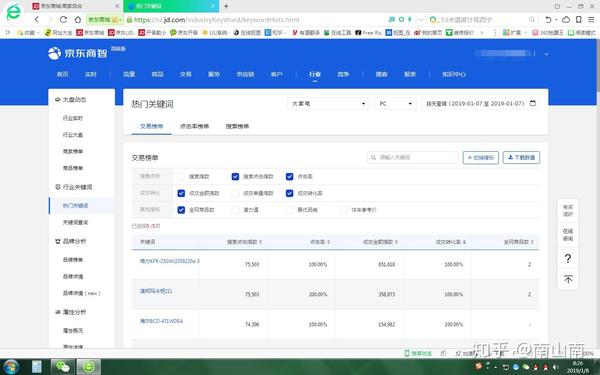Viewport: 600px width, 375px height.
Task: Click the 品牌分析 section icon
Action: [58, 241]
